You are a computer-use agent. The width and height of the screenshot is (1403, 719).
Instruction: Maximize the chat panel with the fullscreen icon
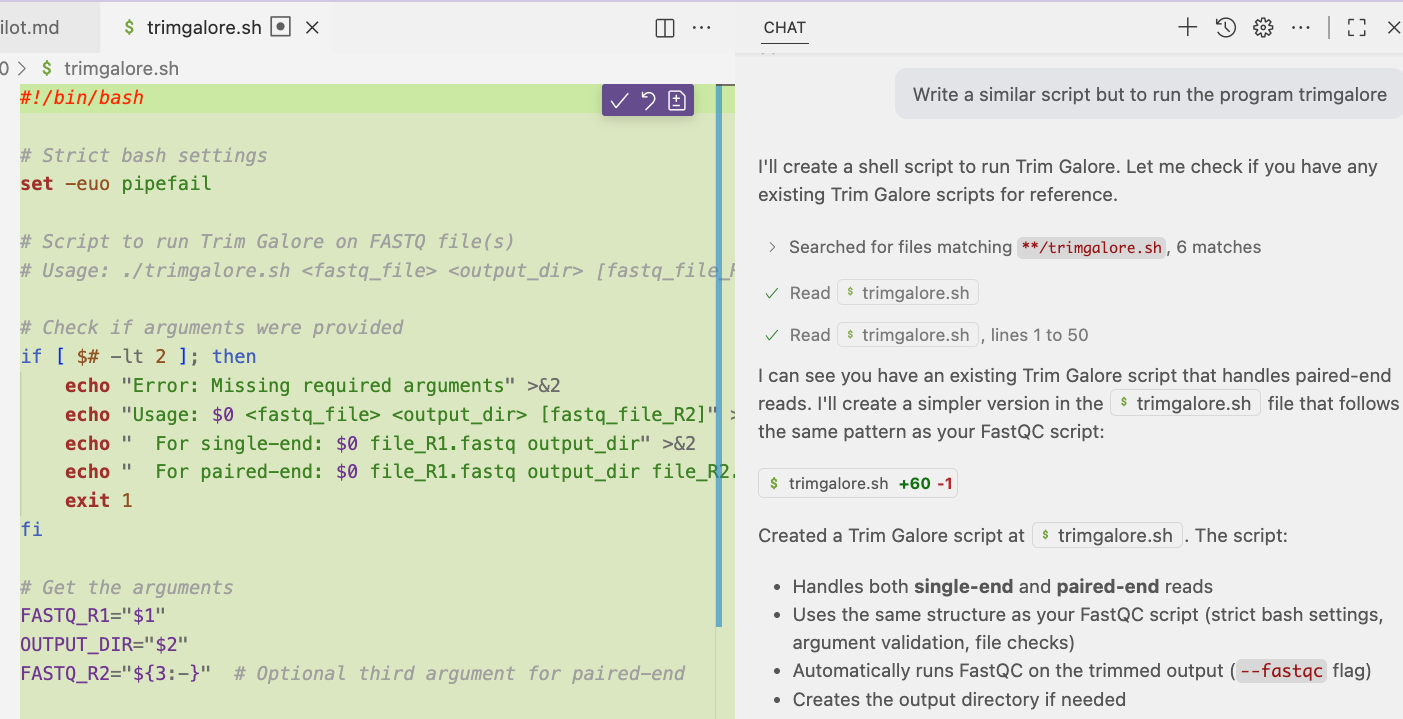(1356, 28)
